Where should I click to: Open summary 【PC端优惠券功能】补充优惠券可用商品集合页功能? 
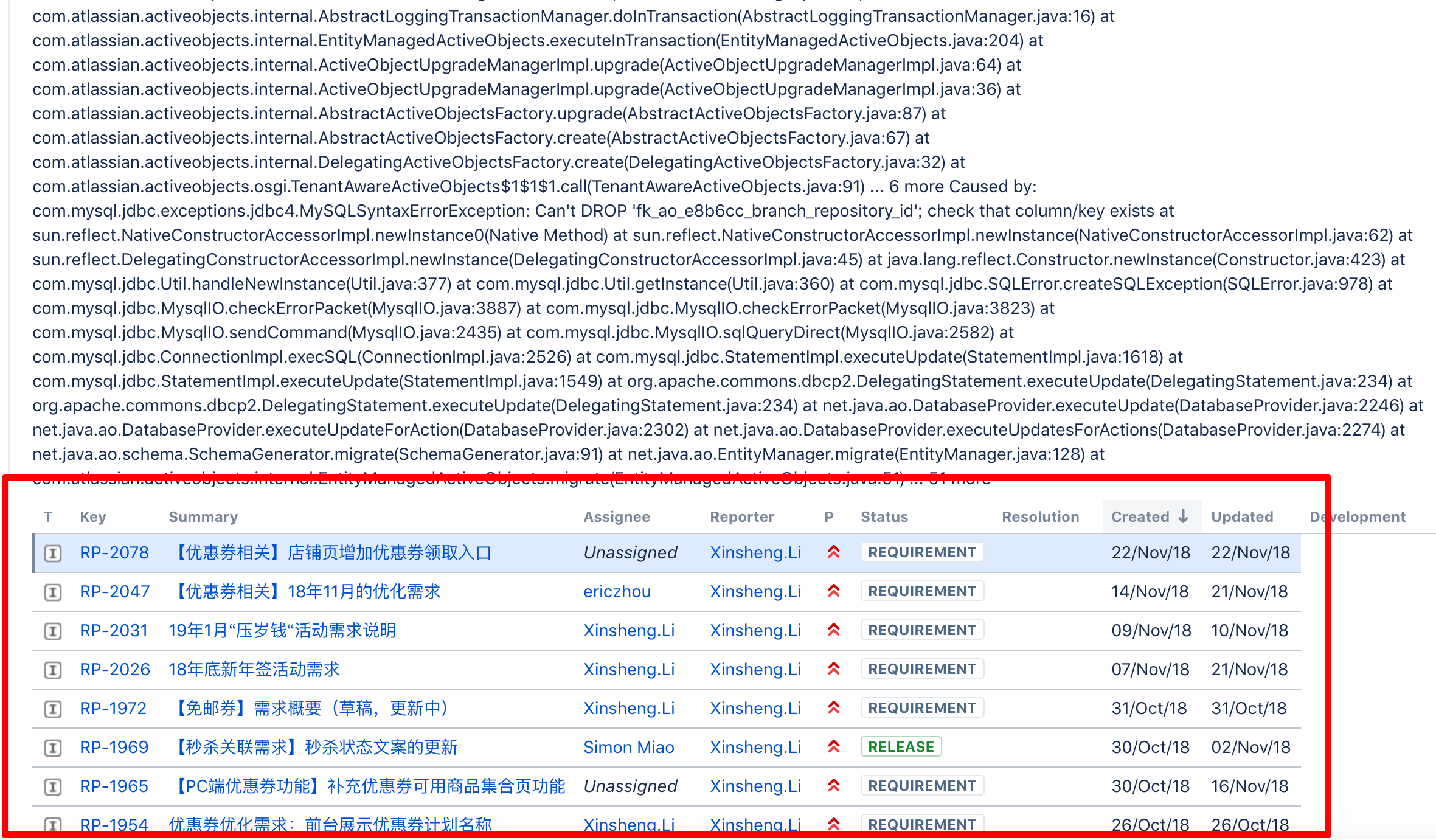click(367, 786)
